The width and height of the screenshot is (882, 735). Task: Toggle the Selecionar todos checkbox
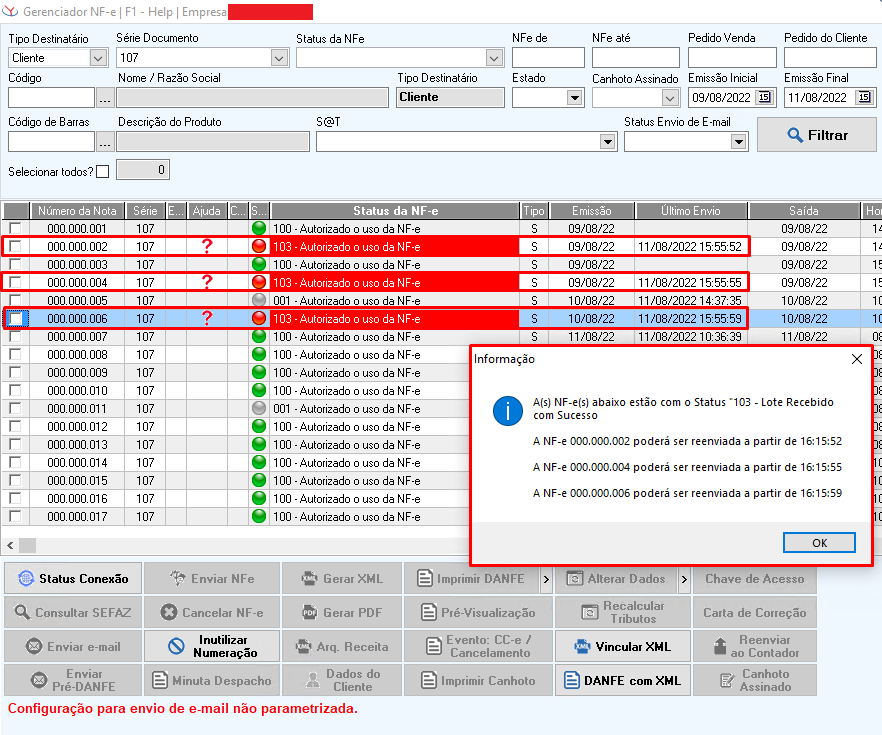pyautogui.click(x=102, y=171)
